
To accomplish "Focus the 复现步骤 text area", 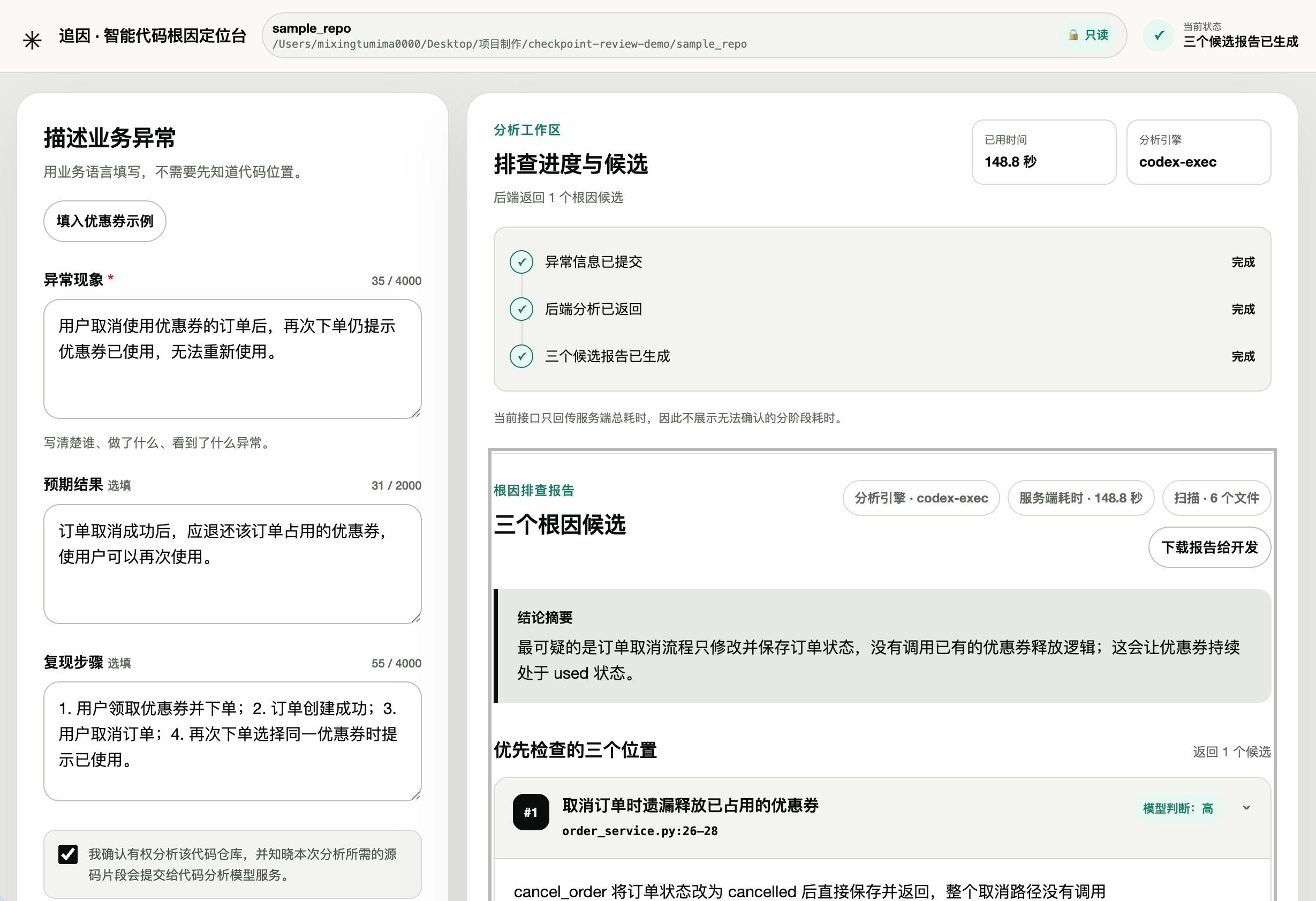I will click(x=232, y=741).
